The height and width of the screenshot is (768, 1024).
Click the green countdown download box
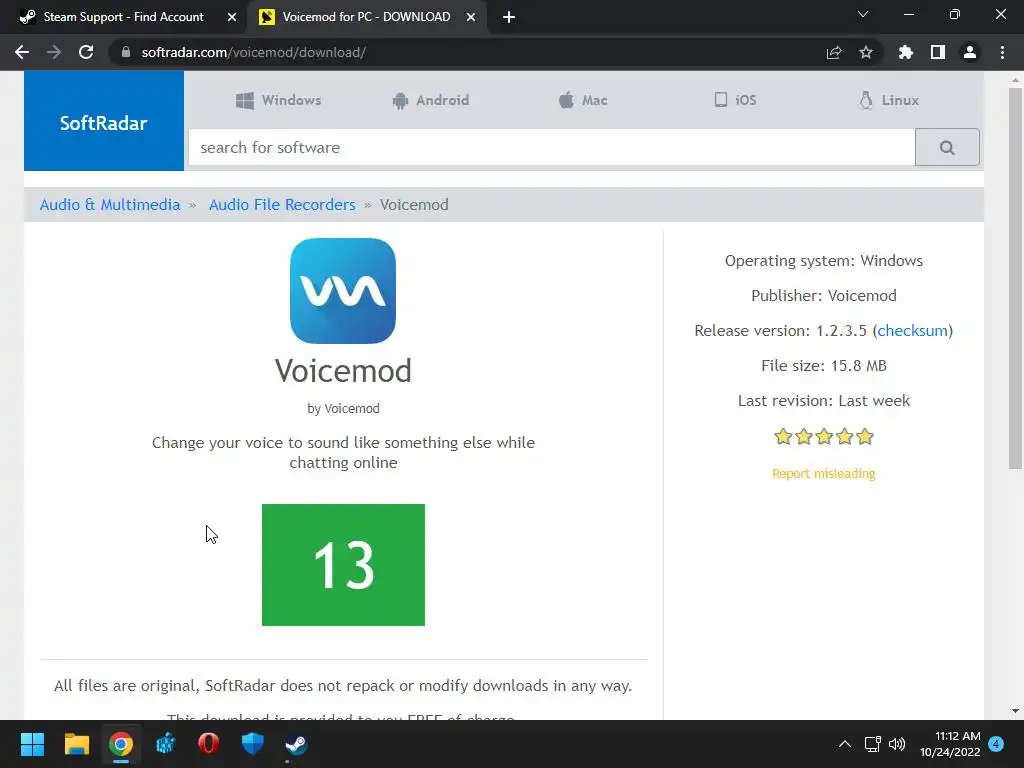[344, 565]
